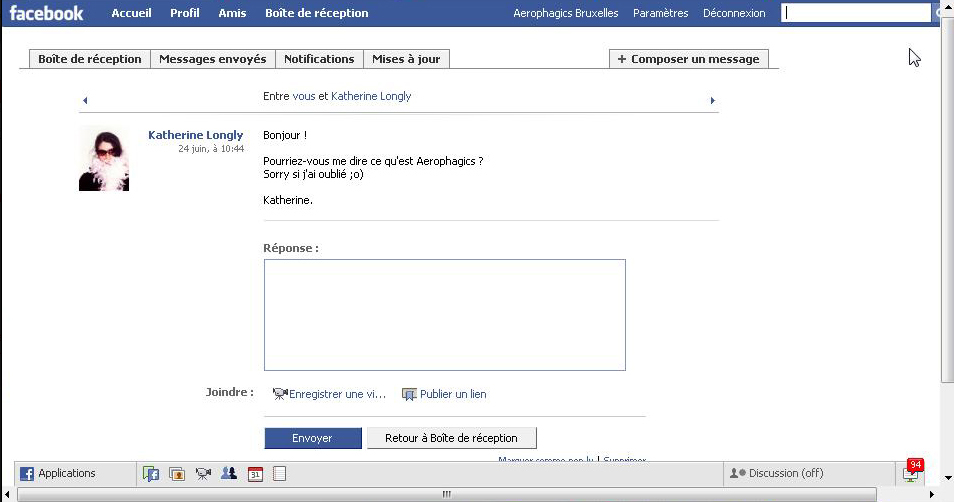Screen dimensions: 954x502
Task: Open the photos bookmark icon in bottom bar
Action: [x=177, y=474]
